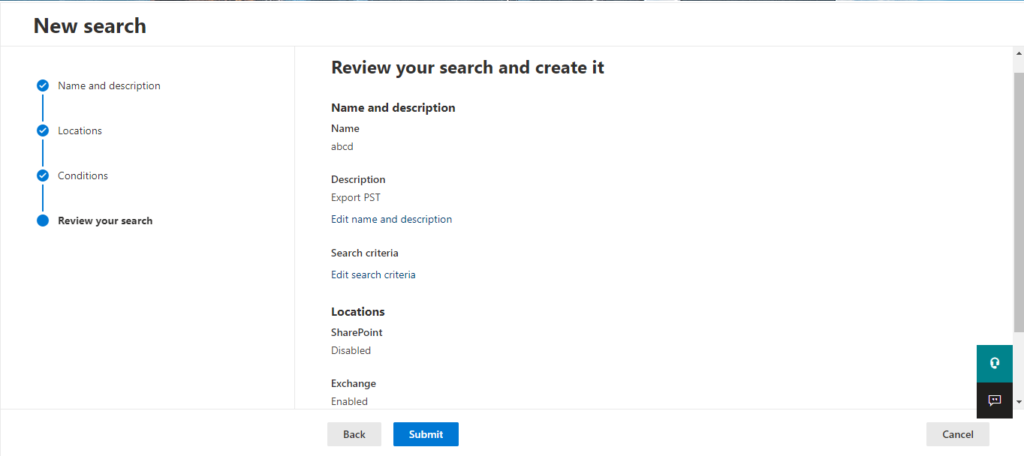
Task: Click the Locations step checkmark icon
Action: click(x=42, y=131)
